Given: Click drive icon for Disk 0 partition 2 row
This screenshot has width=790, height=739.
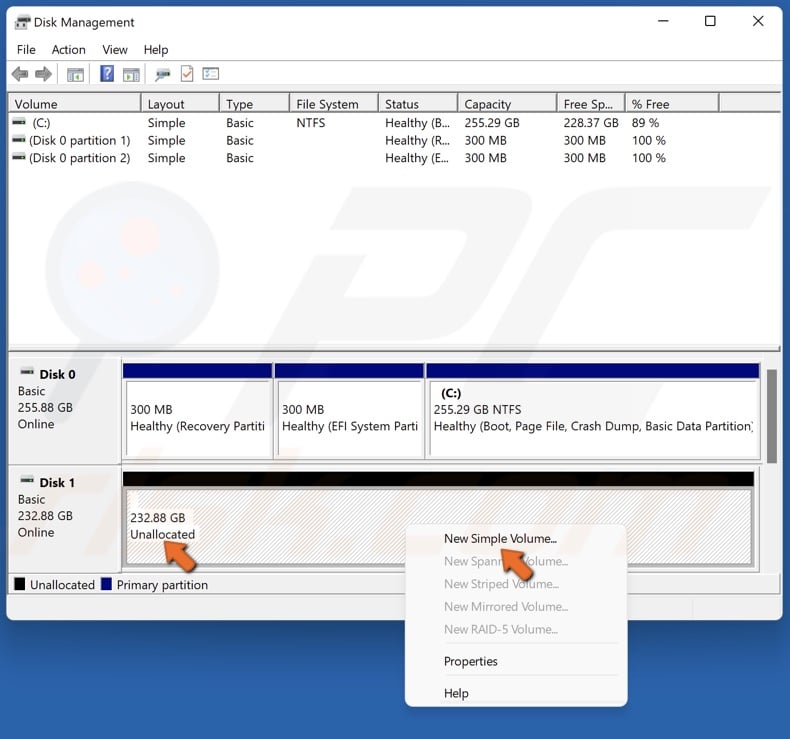Looking at the screenshot, I should (19, 157).
